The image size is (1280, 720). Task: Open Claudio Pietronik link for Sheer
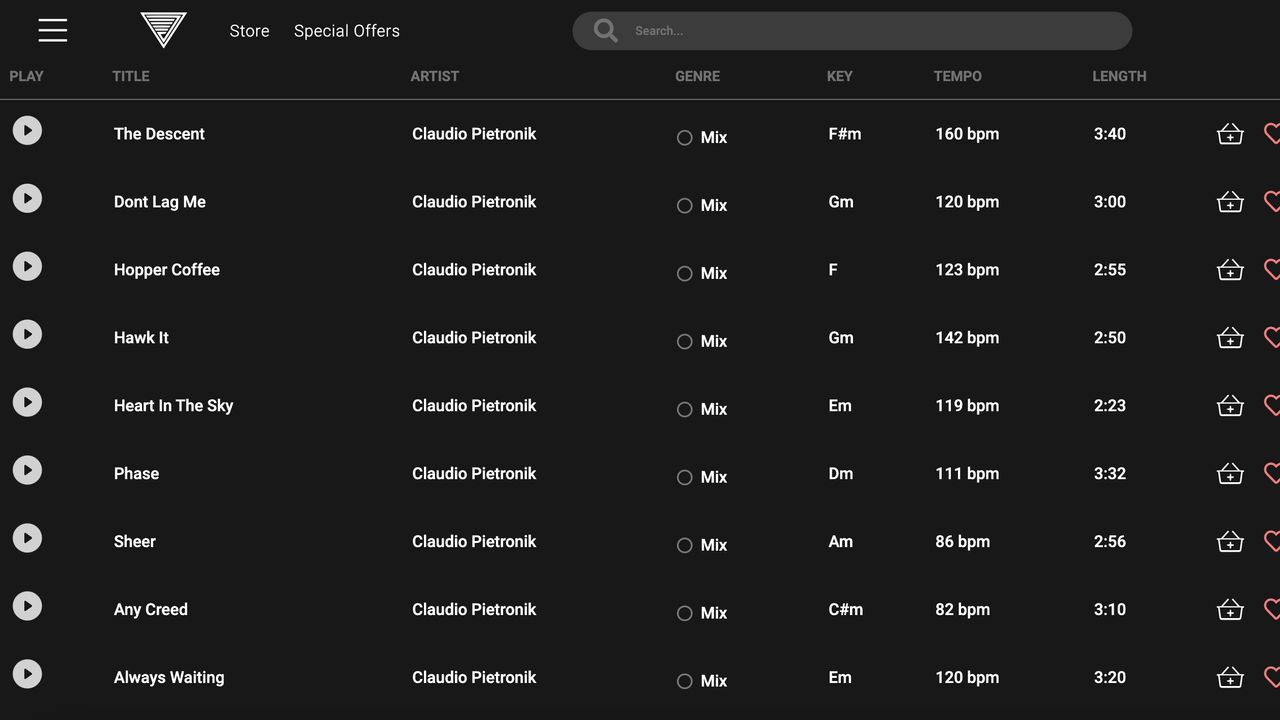474,541
